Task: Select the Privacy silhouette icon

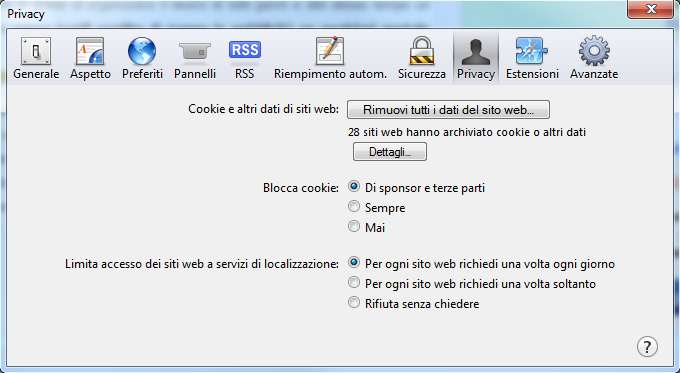Action: (x=476, y=52)
